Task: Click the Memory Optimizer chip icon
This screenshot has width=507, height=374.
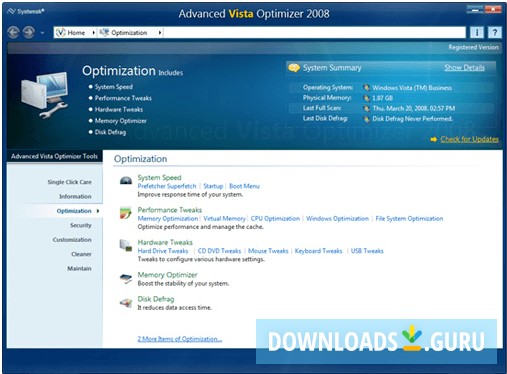Action: tap(126, 278)
